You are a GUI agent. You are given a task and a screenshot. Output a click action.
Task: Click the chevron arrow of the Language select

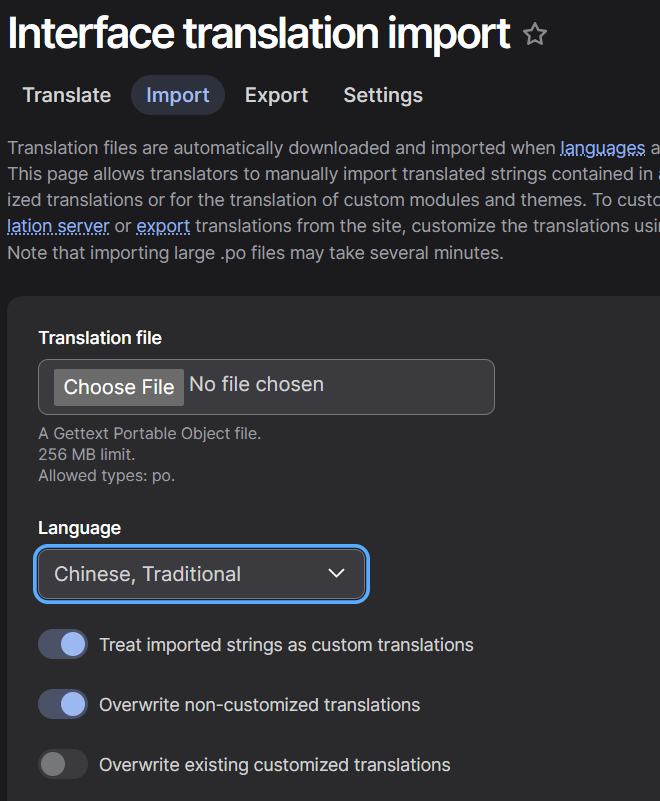[x=336, y=574]
